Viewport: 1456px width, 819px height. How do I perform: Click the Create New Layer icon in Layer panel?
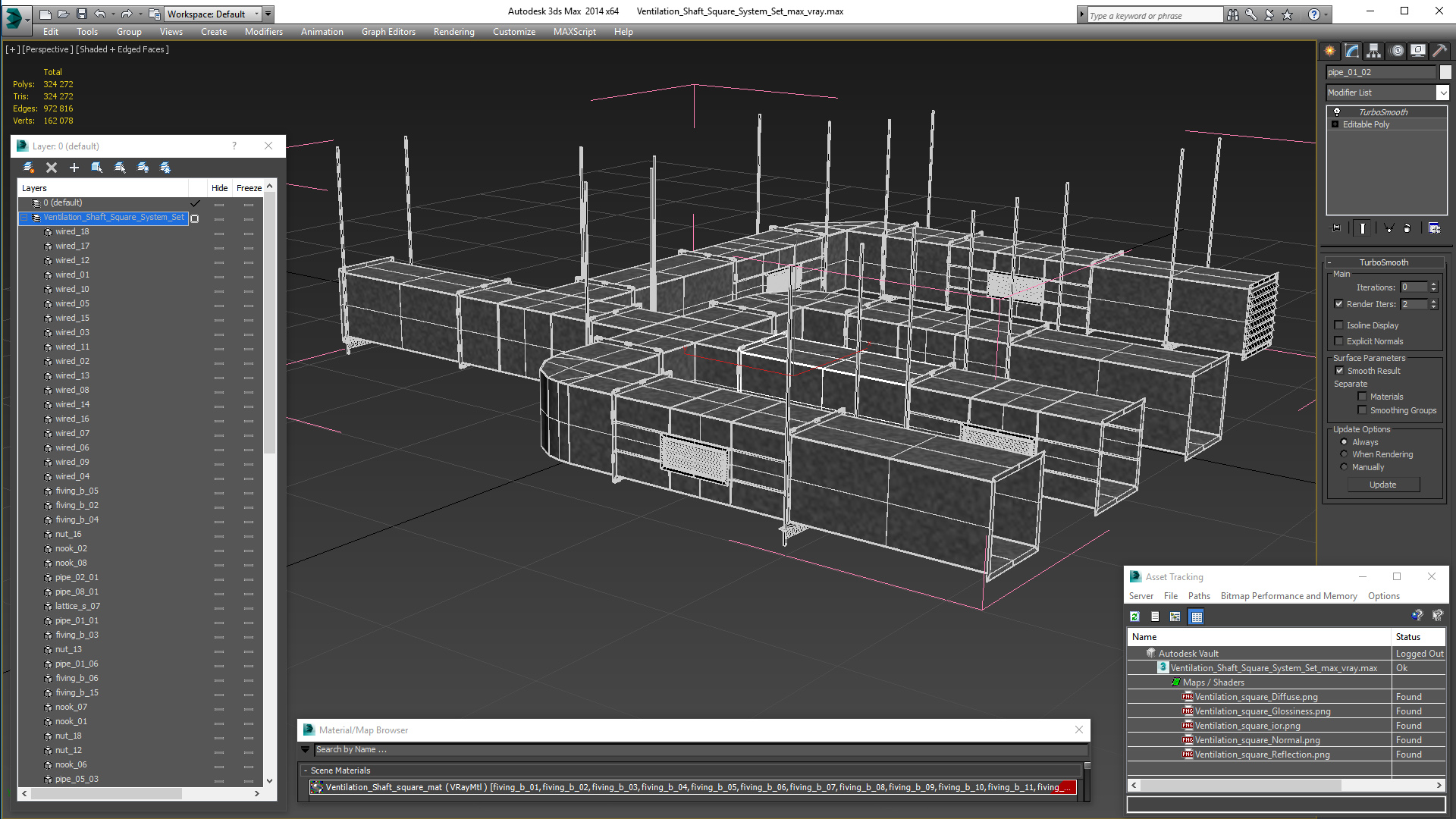[x=29, y=168]
